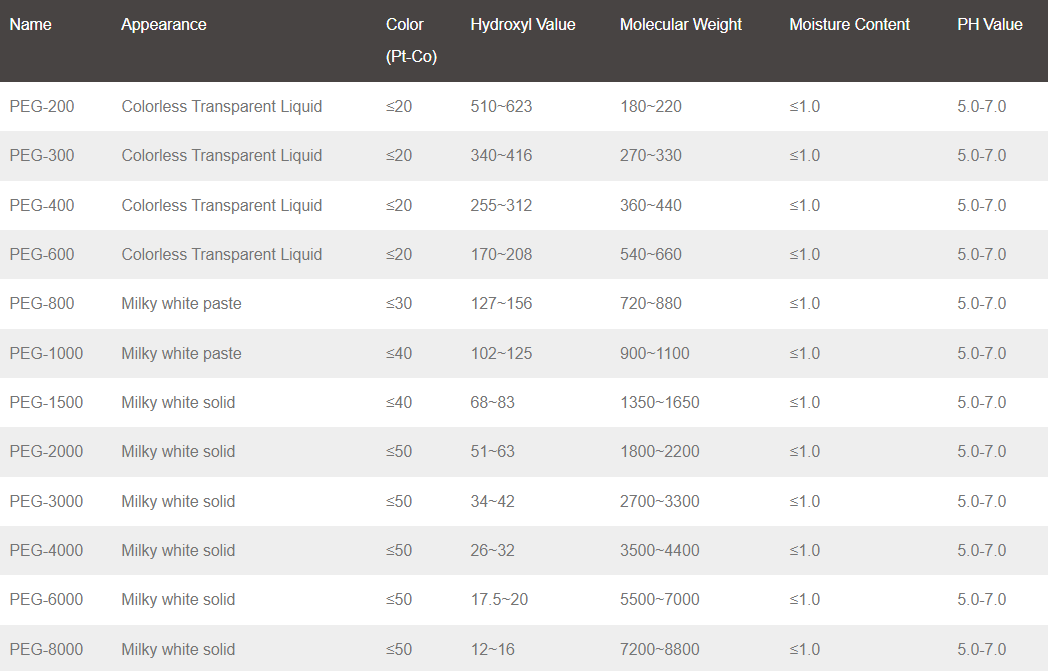Click the Molecular Weight header

click(x=680, y=25)
